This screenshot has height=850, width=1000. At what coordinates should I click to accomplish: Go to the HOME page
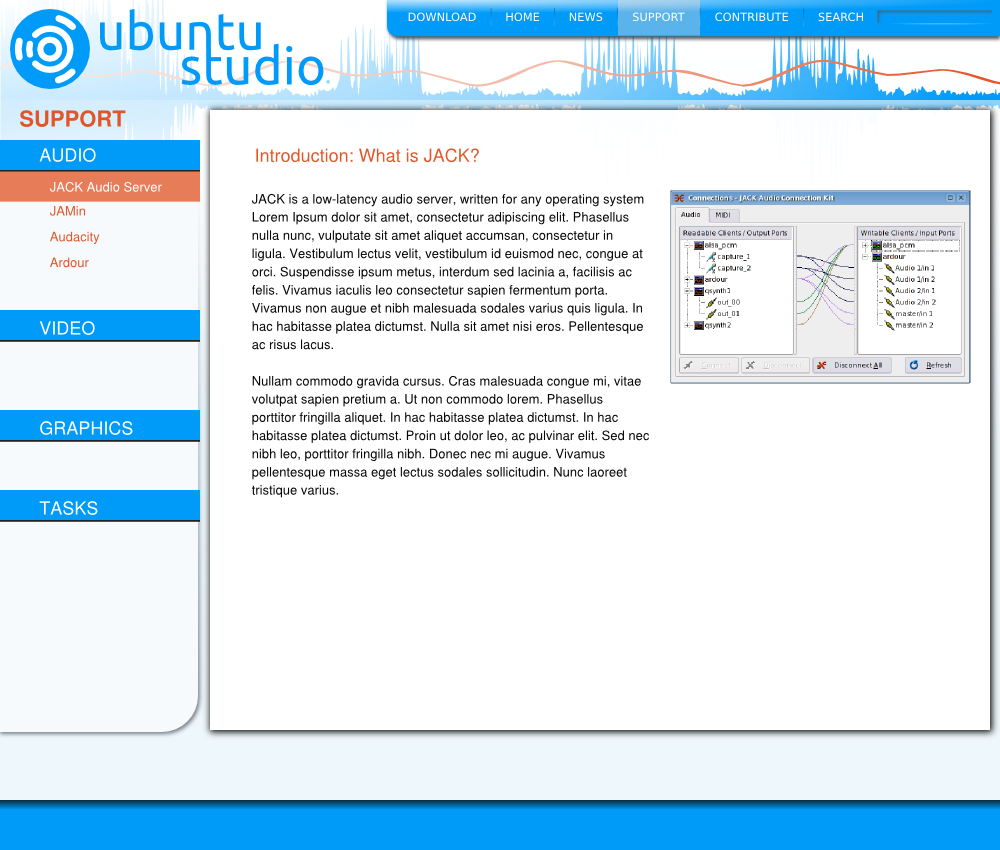522,17
